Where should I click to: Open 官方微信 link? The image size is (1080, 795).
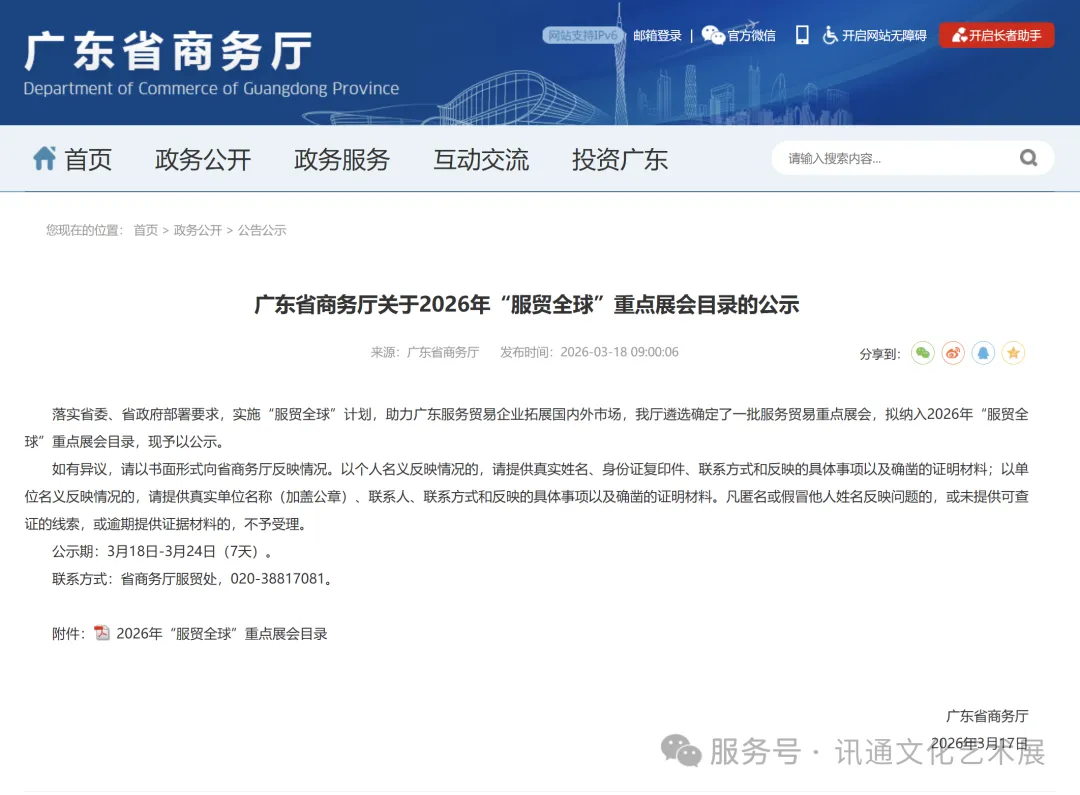click(751, 35)
